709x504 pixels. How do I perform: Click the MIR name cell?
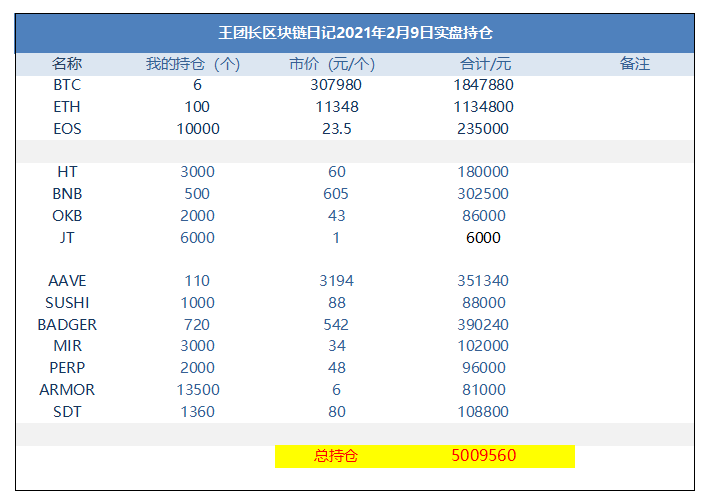click(x=68, y=346)
